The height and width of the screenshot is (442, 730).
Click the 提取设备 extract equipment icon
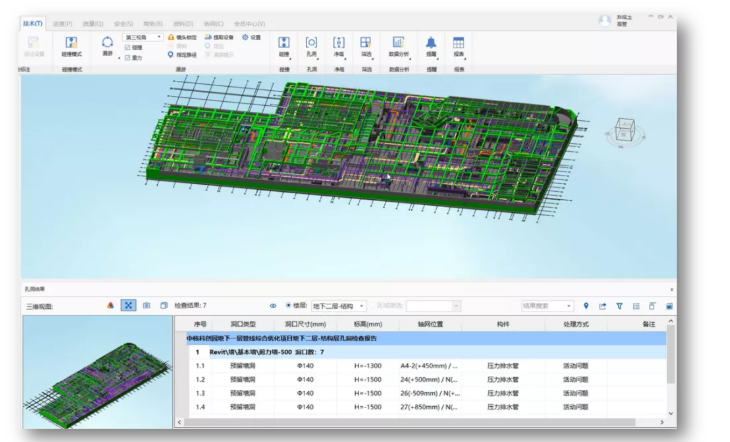pyautogui.click(x=208, y=37)
